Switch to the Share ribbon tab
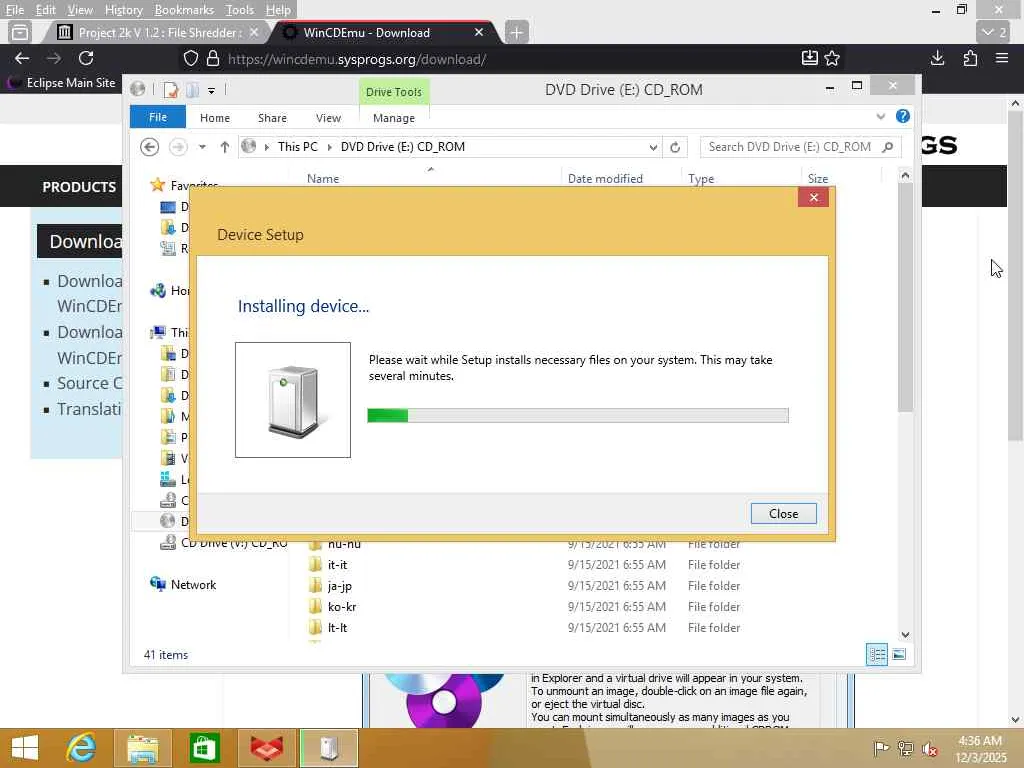 pos(272,118)
